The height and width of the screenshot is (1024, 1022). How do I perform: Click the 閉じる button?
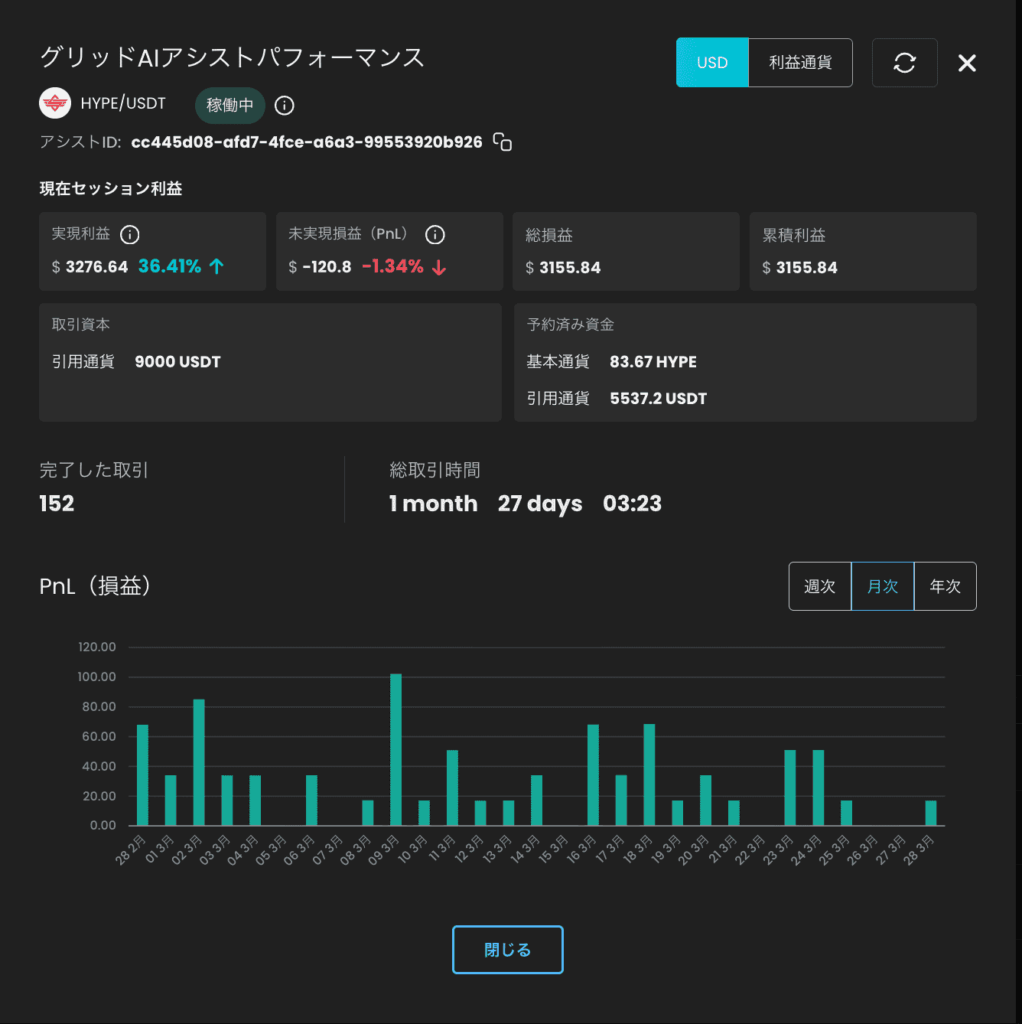[x=507, y=950]
